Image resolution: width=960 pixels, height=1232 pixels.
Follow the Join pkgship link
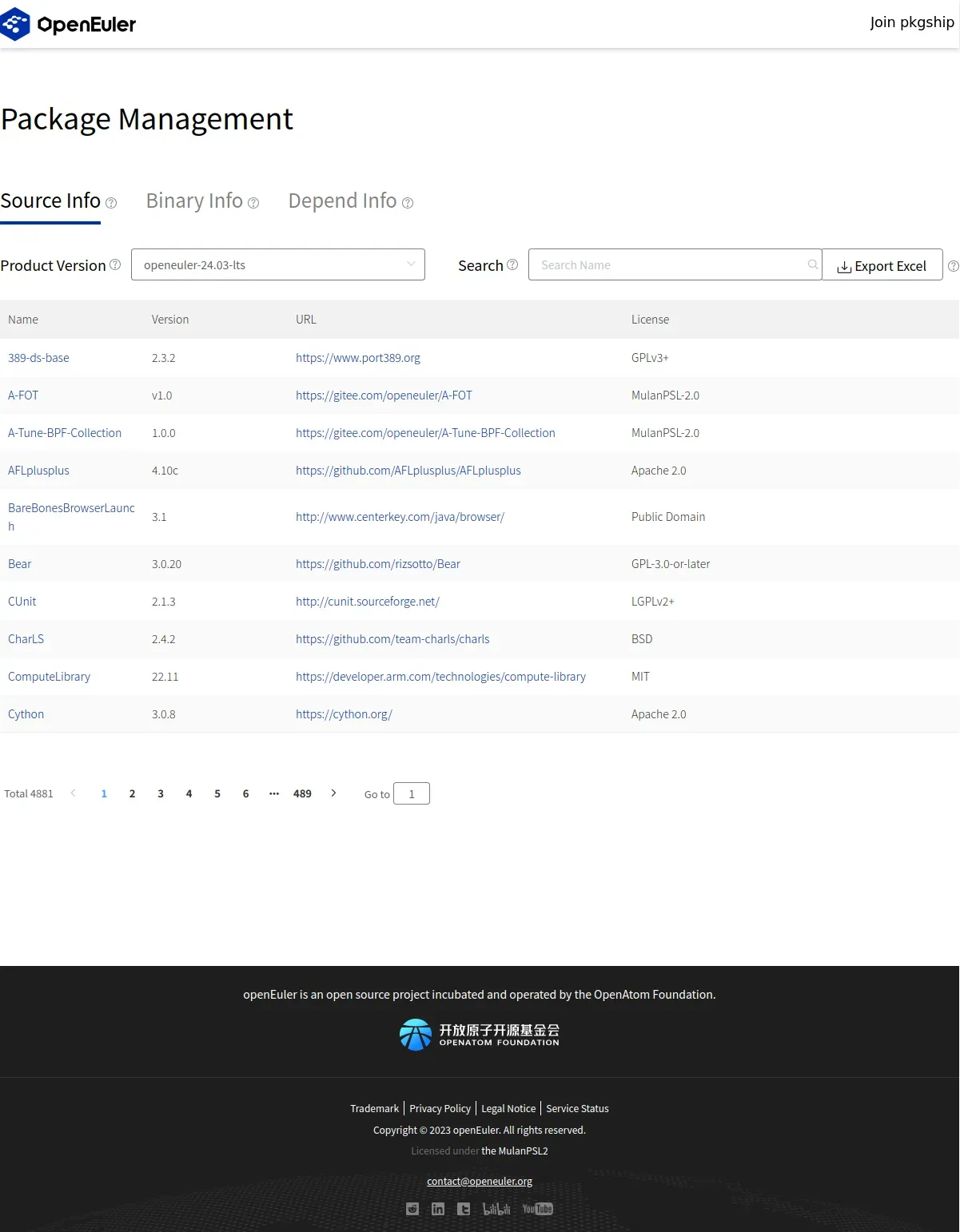click(912, 22)
